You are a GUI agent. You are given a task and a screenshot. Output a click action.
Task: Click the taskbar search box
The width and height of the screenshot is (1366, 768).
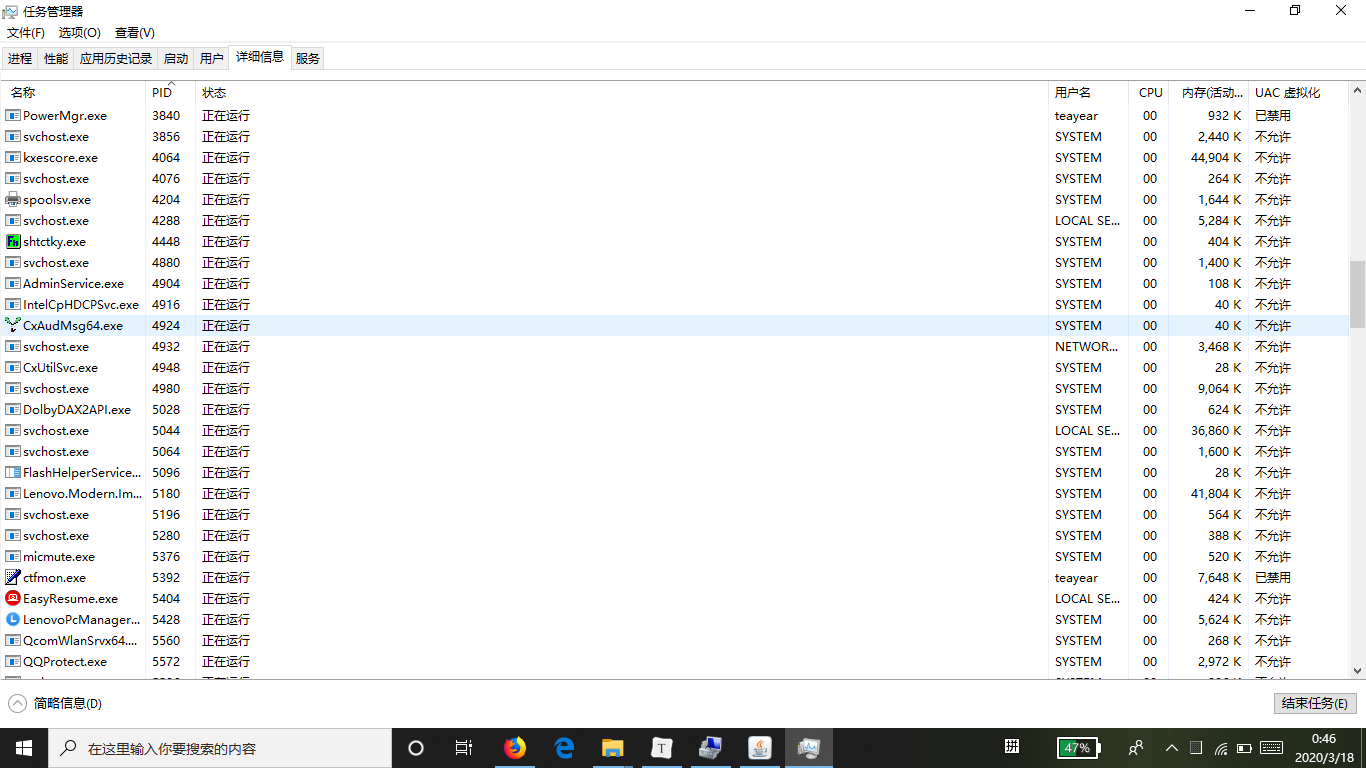220,748
